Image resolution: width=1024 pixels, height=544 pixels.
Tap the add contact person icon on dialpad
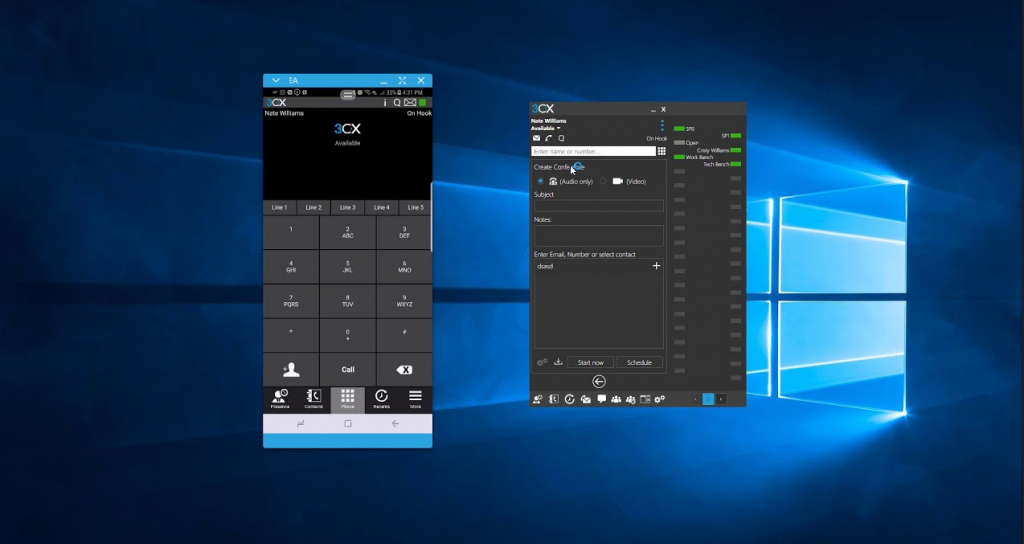tap(291, 370)
